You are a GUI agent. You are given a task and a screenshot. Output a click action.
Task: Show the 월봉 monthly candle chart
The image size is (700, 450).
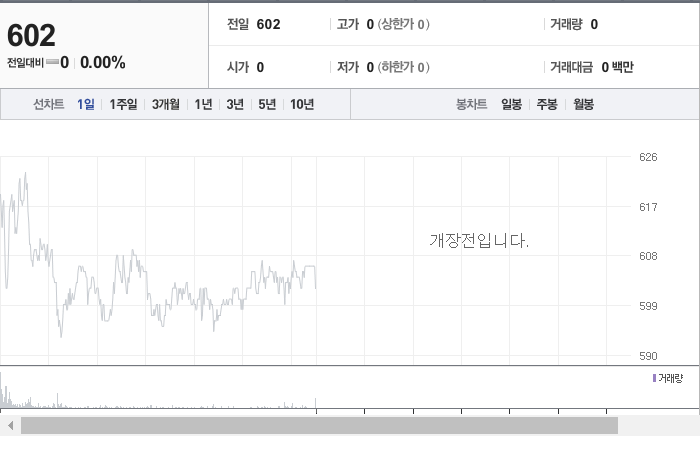coord(583,104)
